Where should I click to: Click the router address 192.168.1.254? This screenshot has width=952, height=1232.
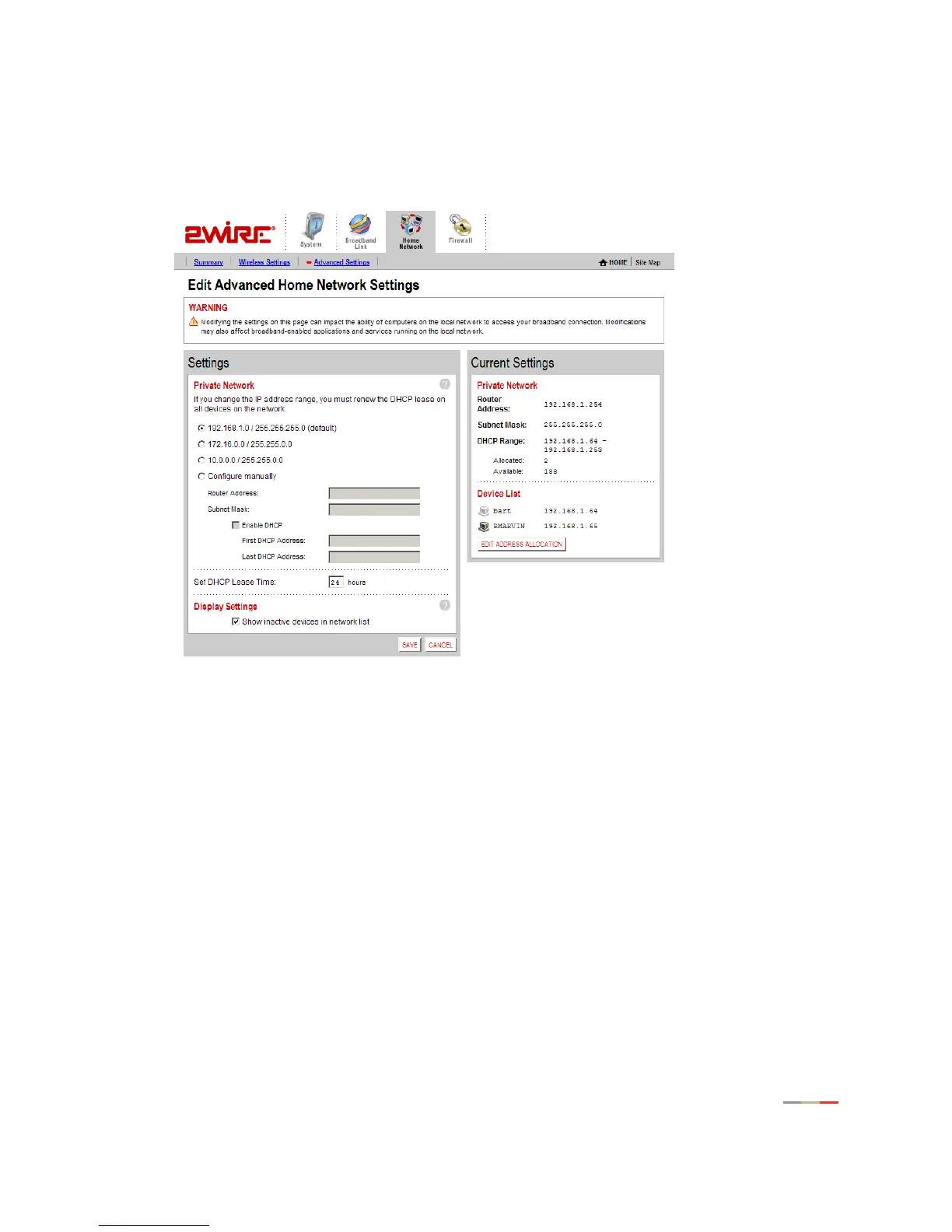point(573,404)
